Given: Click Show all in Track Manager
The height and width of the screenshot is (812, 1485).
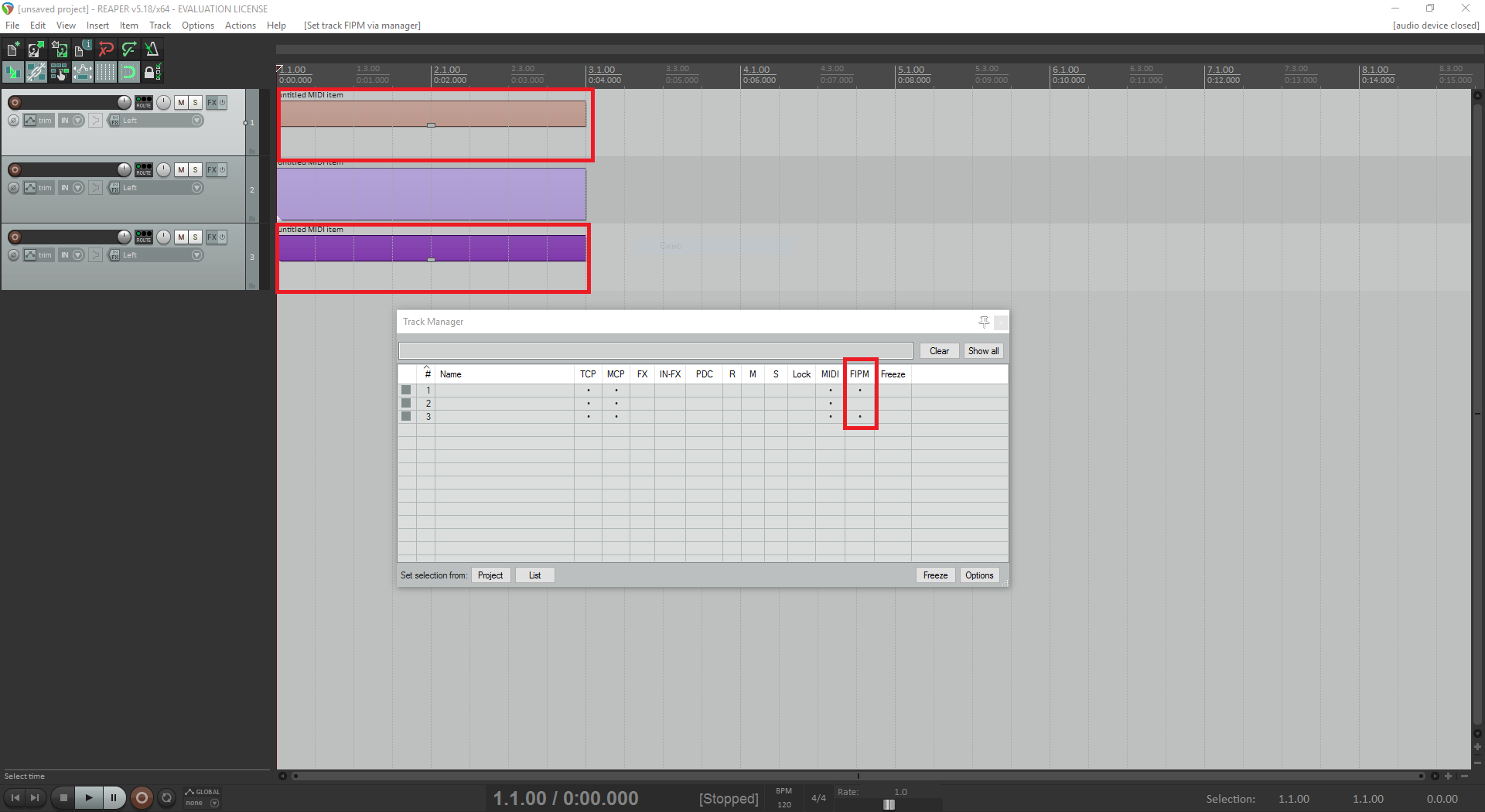Looking at the screenshot, I should [983, 351].
